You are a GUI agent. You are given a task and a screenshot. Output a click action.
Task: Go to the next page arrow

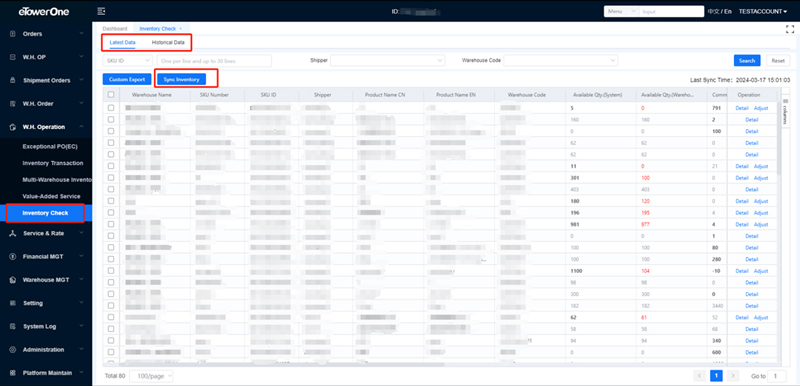733,376
